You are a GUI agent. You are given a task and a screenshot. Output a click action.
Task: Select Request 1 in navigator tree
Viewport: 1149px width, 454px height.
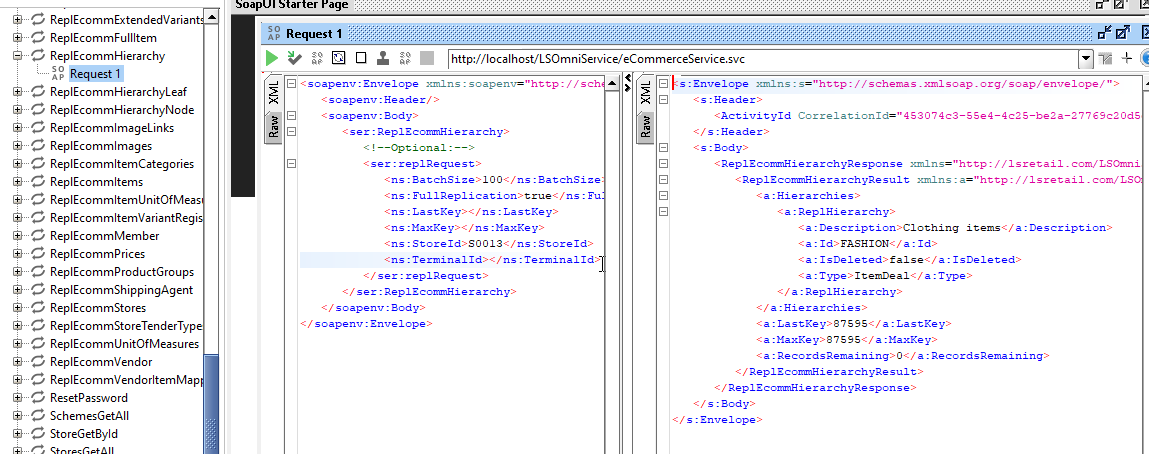pyautogui.click(x=96, y=74)
